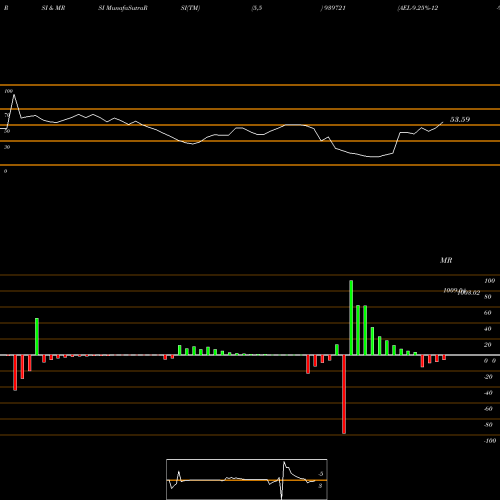This screenshot has width=500, height=500.
Task: Click the 'SI(TM)' header label
Action: [190, 8]
